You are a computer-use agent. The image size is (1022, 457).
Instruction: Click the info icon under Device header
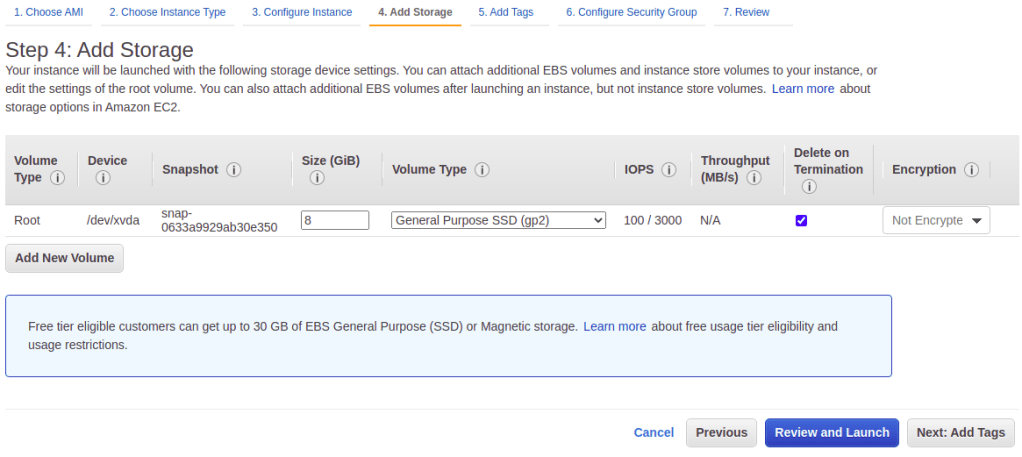pos(102,178)
